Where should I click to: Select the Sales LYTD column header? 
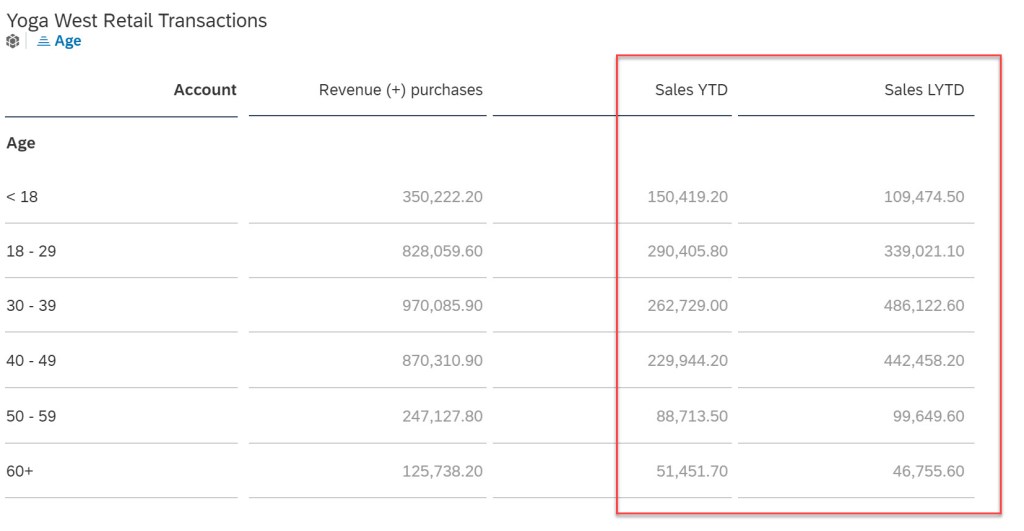tap(924, 90)
